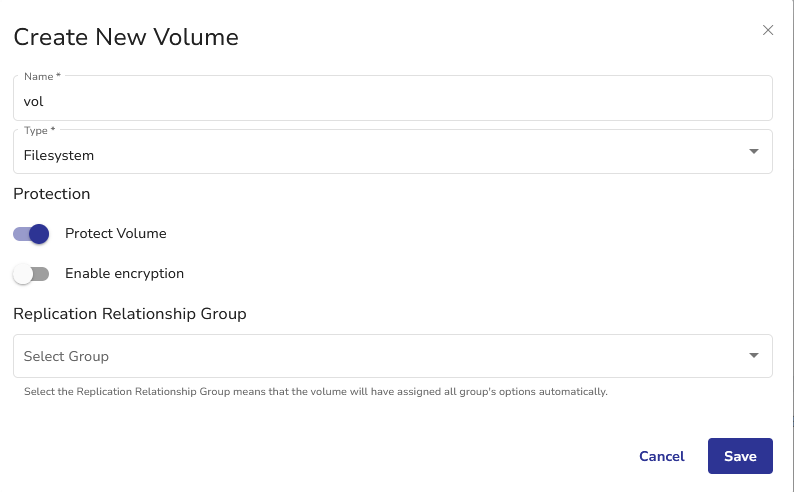Image resolution: width=794 pixels, height=492 pixels.
Task: Cancel the volume creation
Action: coord(661,456)
